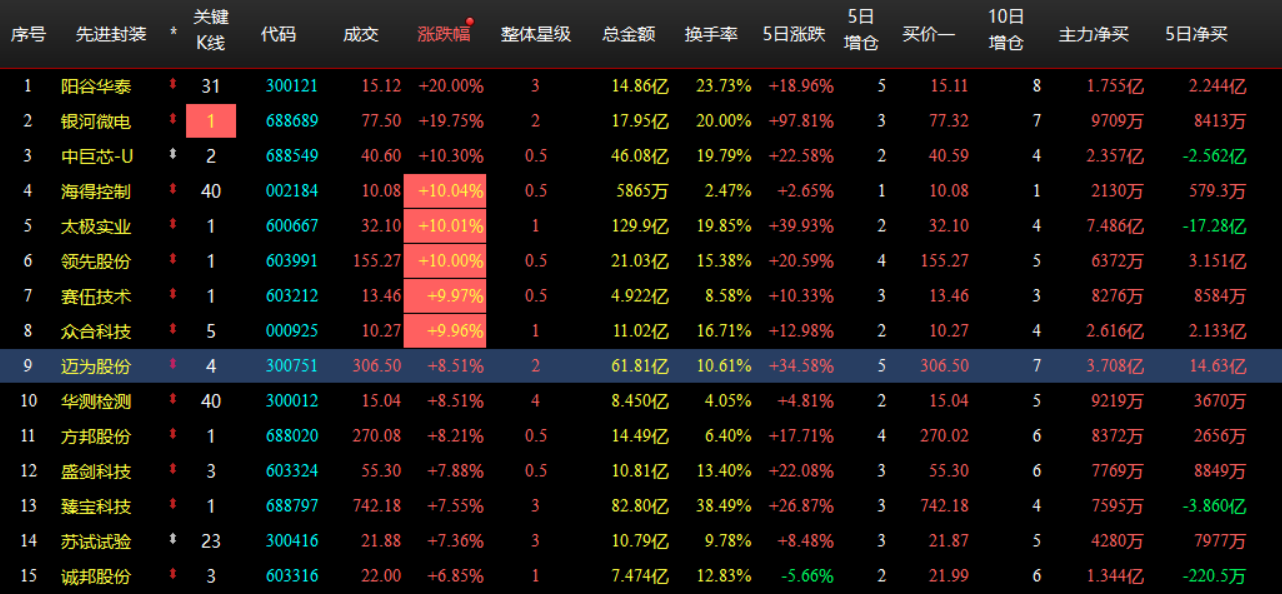The image size is (1282, 594).
Task: Sort by 总金额 column header
Action: pyautogui.click(x=629, y=34)
